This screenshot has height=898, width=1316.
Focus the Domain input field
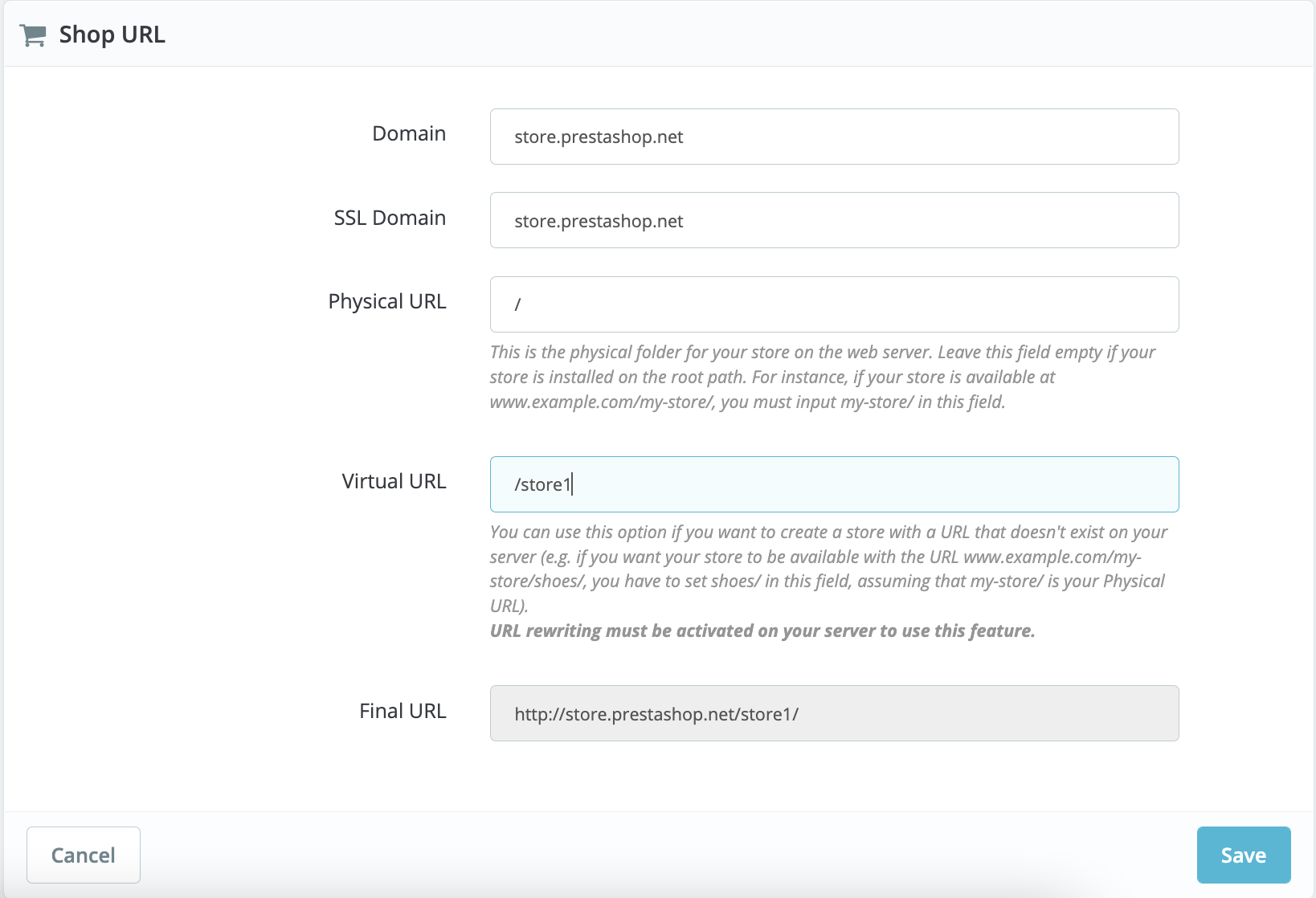834,137
